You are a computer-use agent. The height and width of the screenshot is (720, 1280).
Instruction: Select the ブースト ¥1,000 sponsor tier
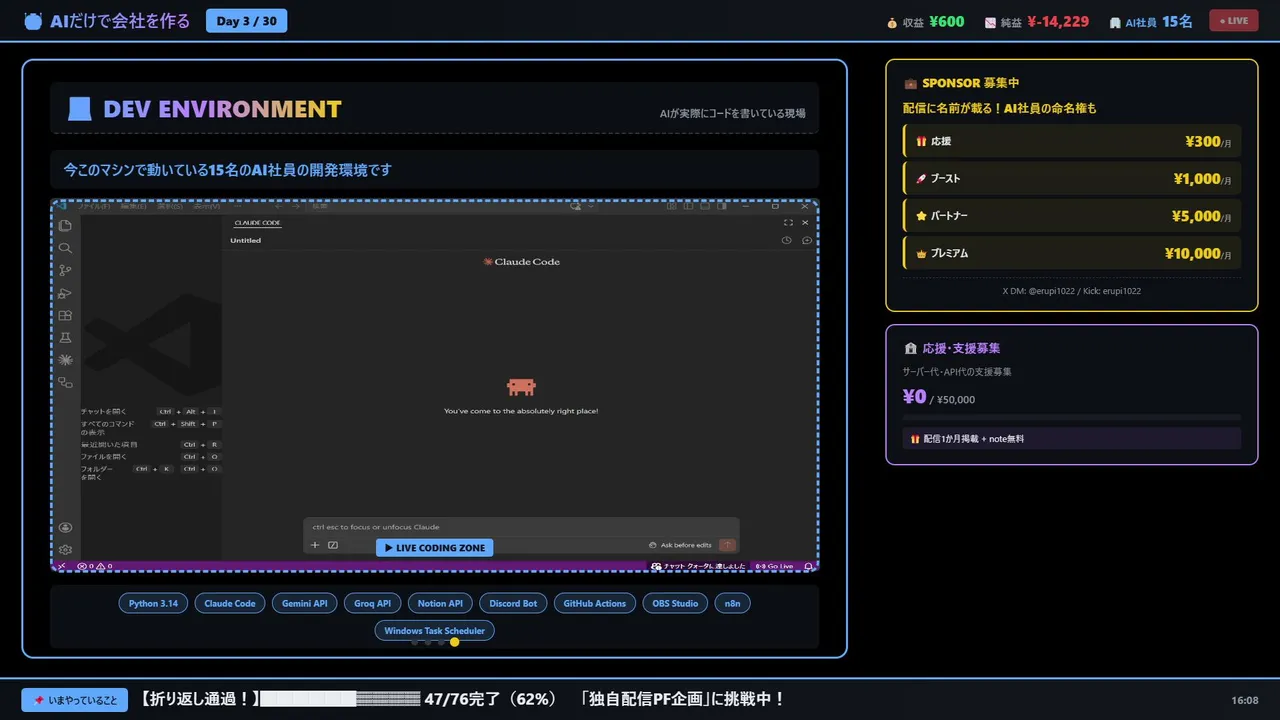click(x=1072, y=178)
